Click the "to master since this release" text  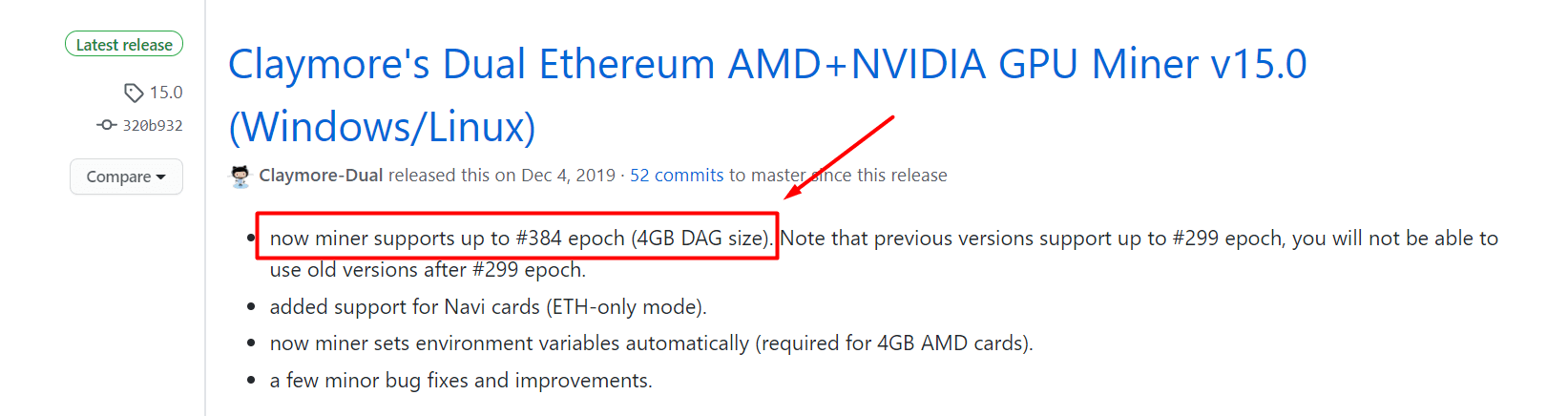click(838, 176)
